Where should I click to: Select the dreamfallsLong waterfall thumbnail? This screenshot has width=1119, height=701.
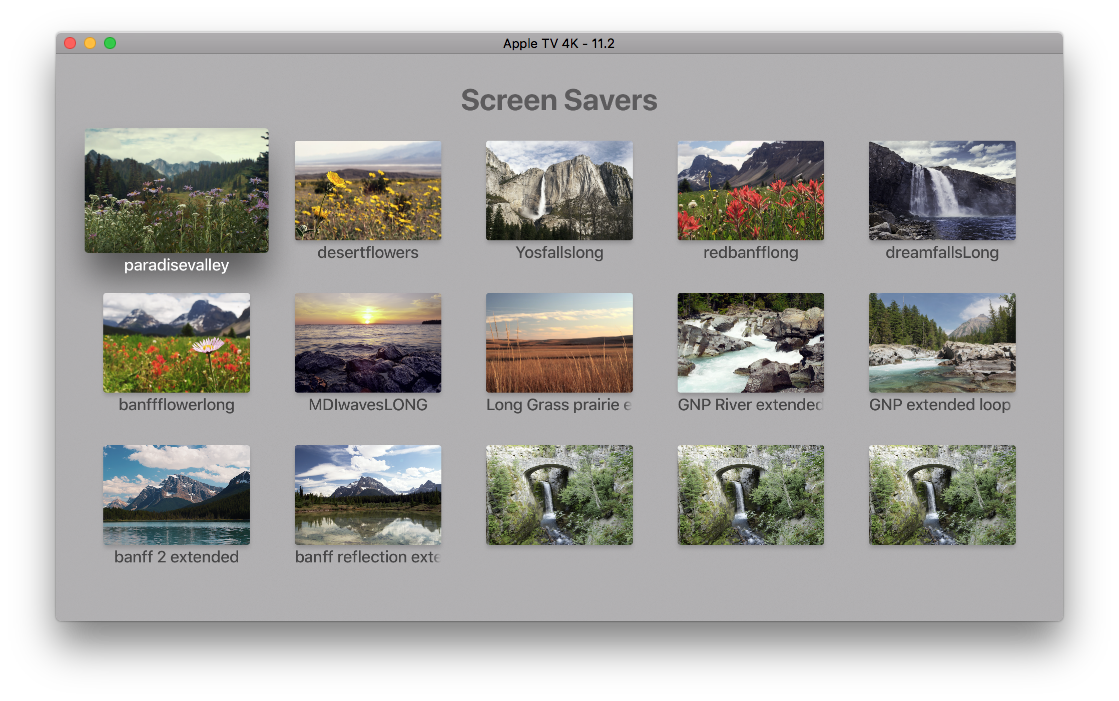click(942, 190)
